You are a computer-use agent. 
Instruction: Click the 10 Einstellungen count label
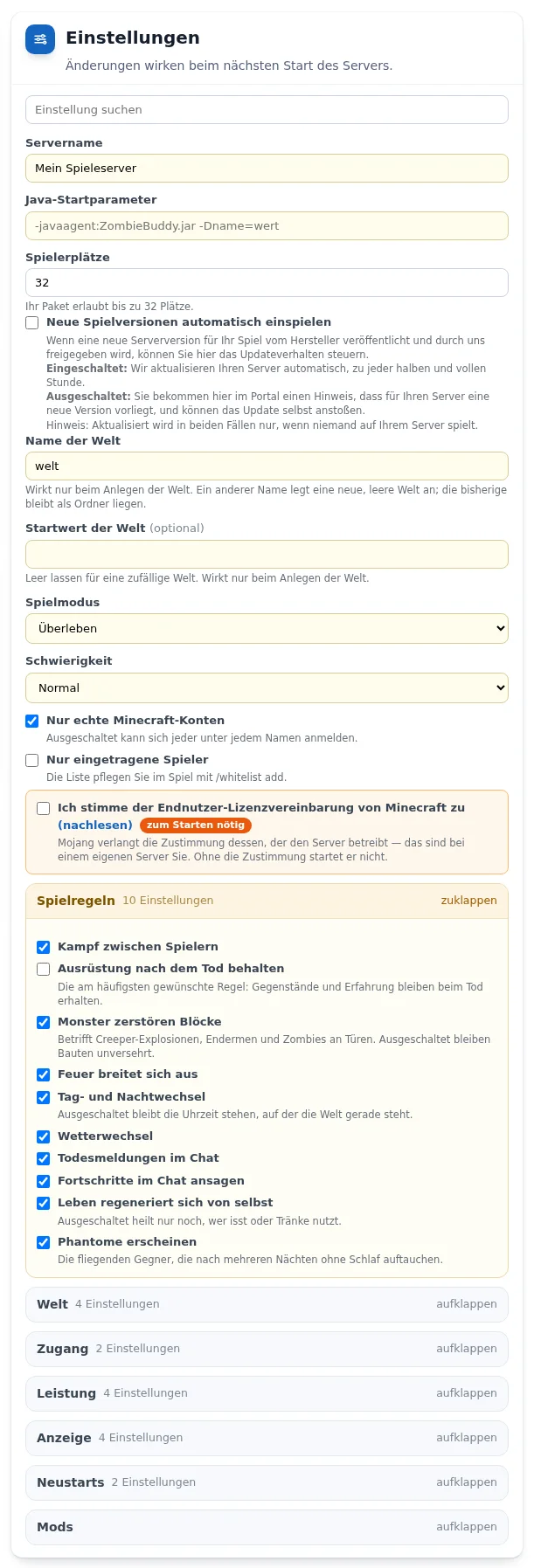click(x=168, y=901)
